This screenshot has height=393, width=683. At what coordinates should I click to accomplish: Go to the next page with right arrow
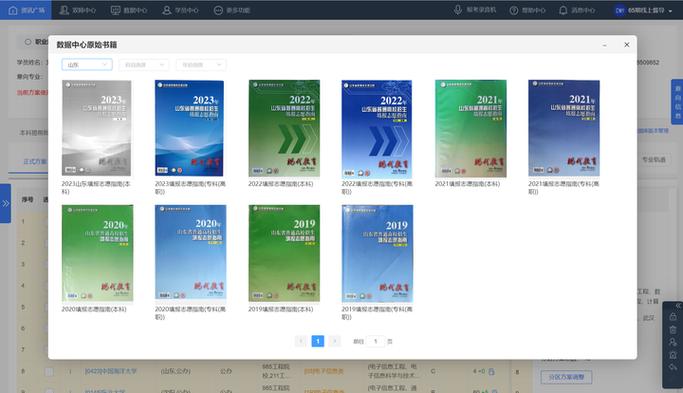(335, 341)
